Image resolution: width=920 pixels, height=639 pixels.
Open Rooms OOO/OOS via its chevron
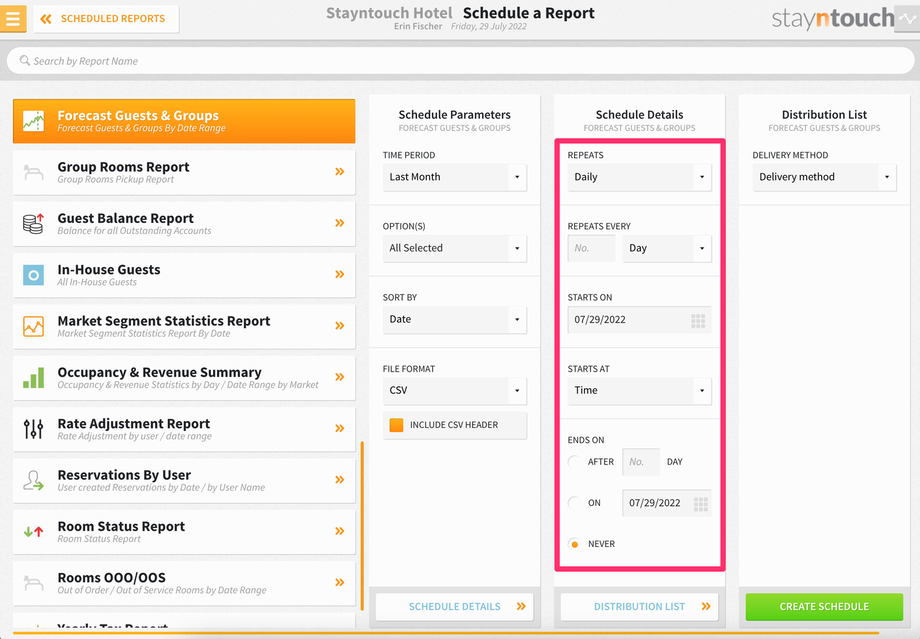(340, 582)
